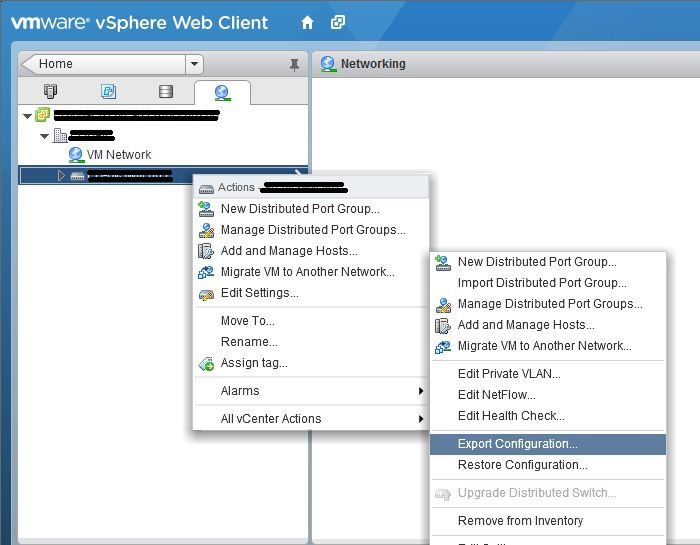Open the VMs and Templates inventory tab
Screen dimensions: 700x545
pyautogui.click(x=108, y=92)
